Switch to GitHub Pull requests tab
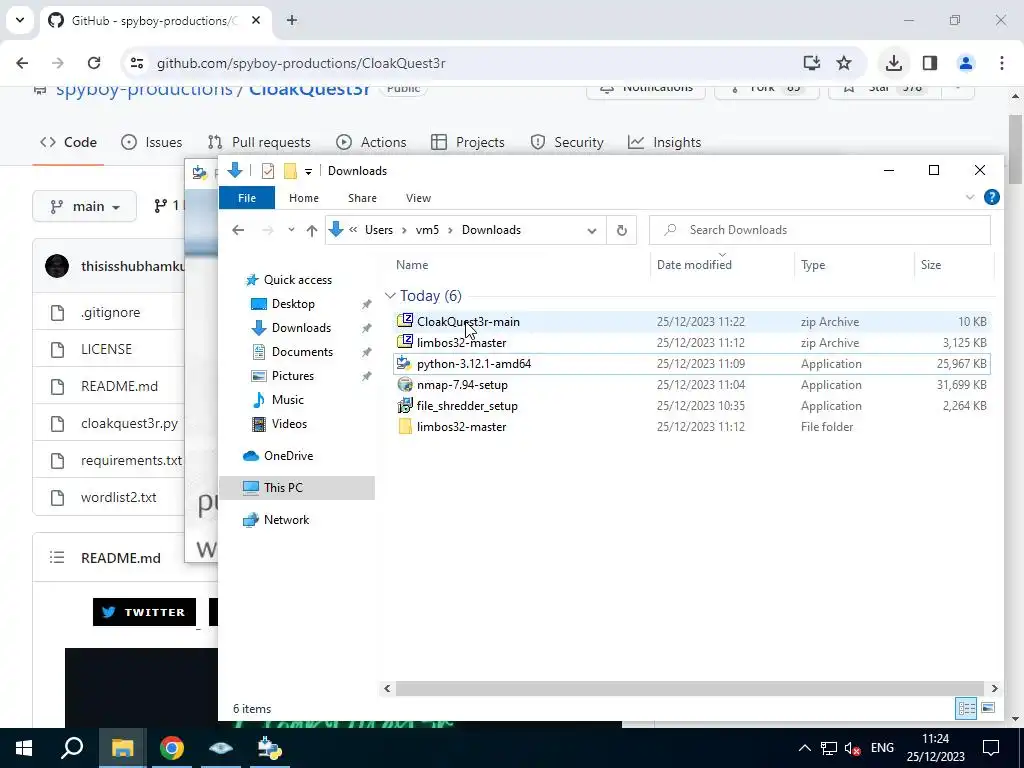Screen dimensions: 1024x768 click(x=259, y=142)
